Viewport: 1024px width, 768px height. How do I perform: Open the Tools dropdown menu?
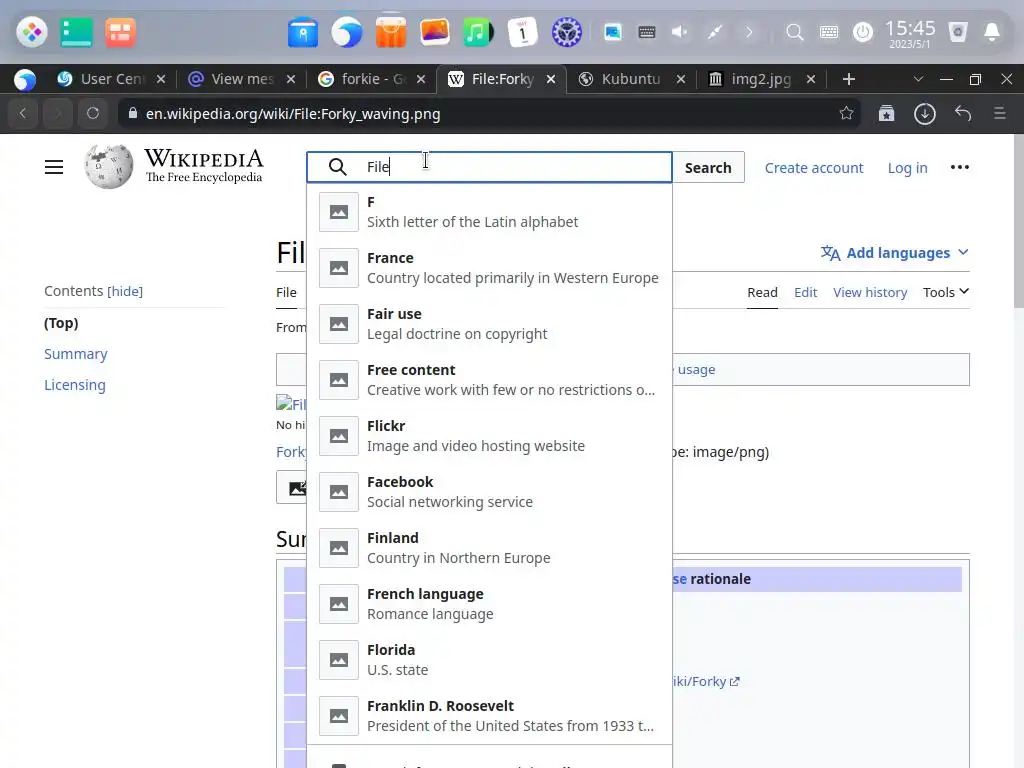point(946,292)
